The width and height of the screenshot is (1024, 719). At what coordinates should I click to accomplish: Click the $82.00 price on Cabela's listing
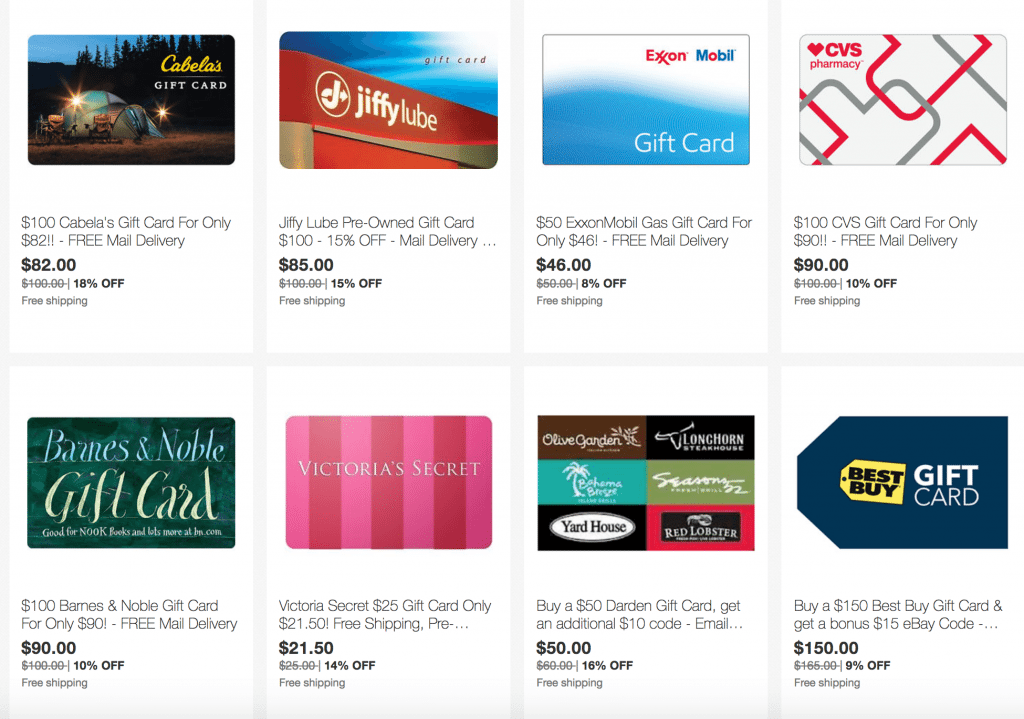(x=48, y=264)
